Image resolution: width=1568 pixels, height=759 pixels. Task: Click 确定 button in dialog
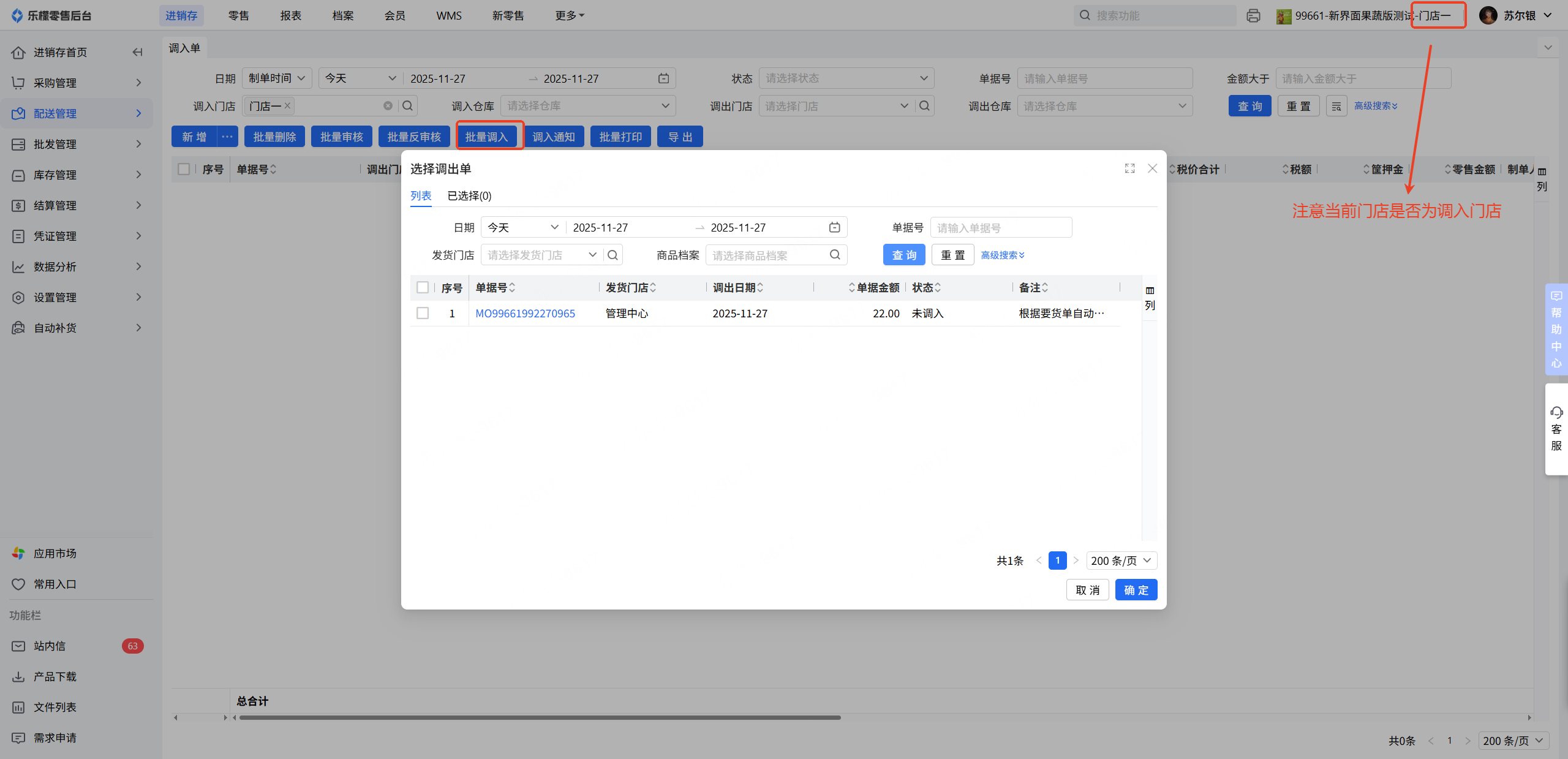click(1136, 590)
